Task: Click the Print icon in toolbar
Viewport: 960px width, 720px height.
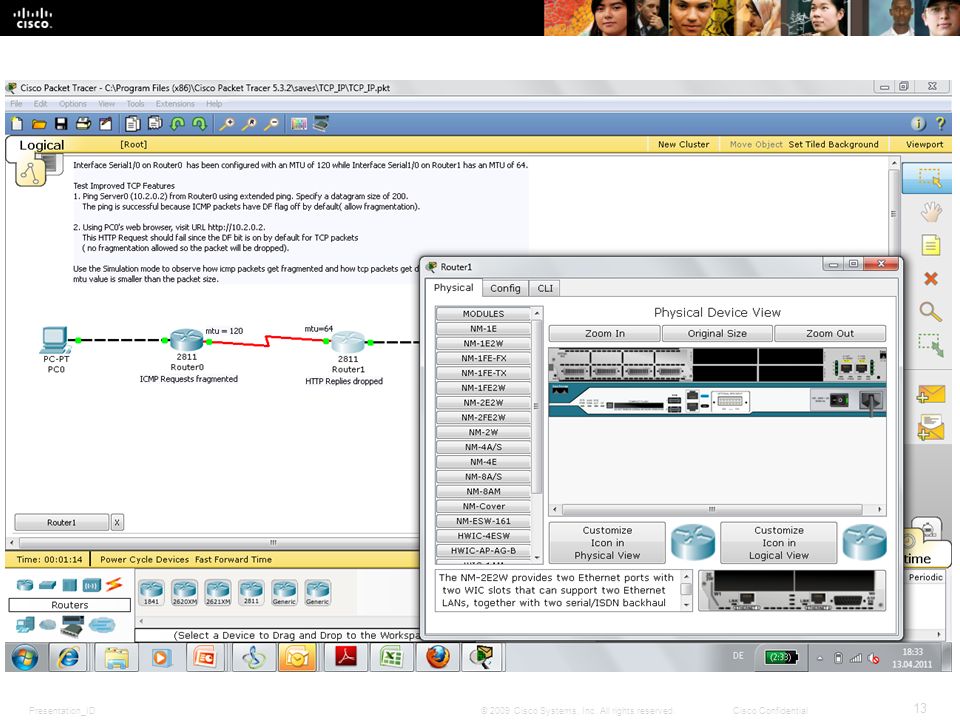Action: (83, 124)
